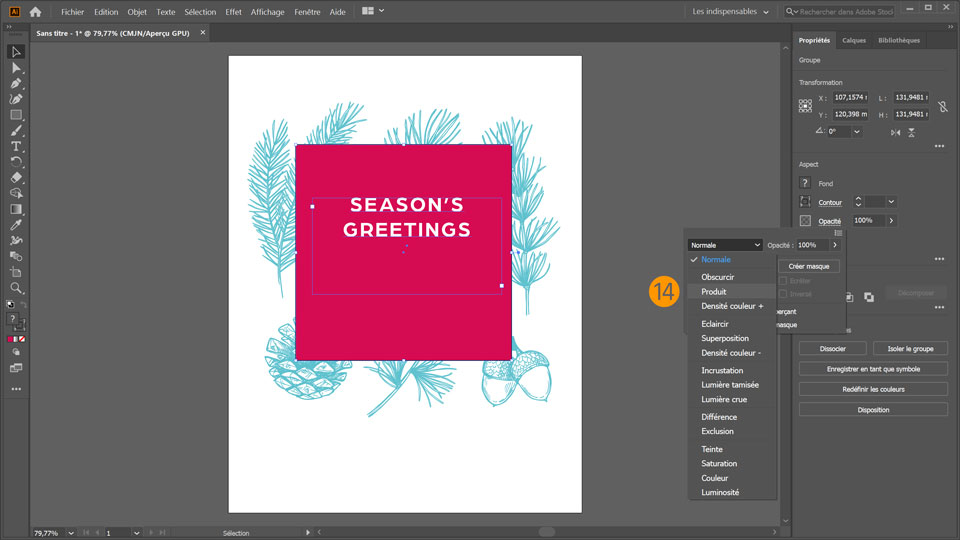Click stroke weight stepper arrows

858,201
